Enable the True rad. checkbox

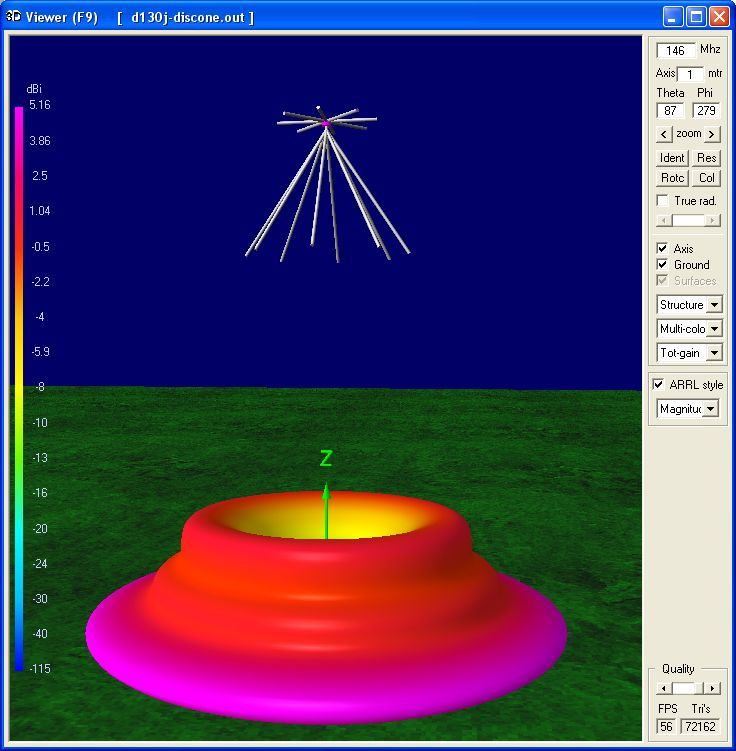663,200
